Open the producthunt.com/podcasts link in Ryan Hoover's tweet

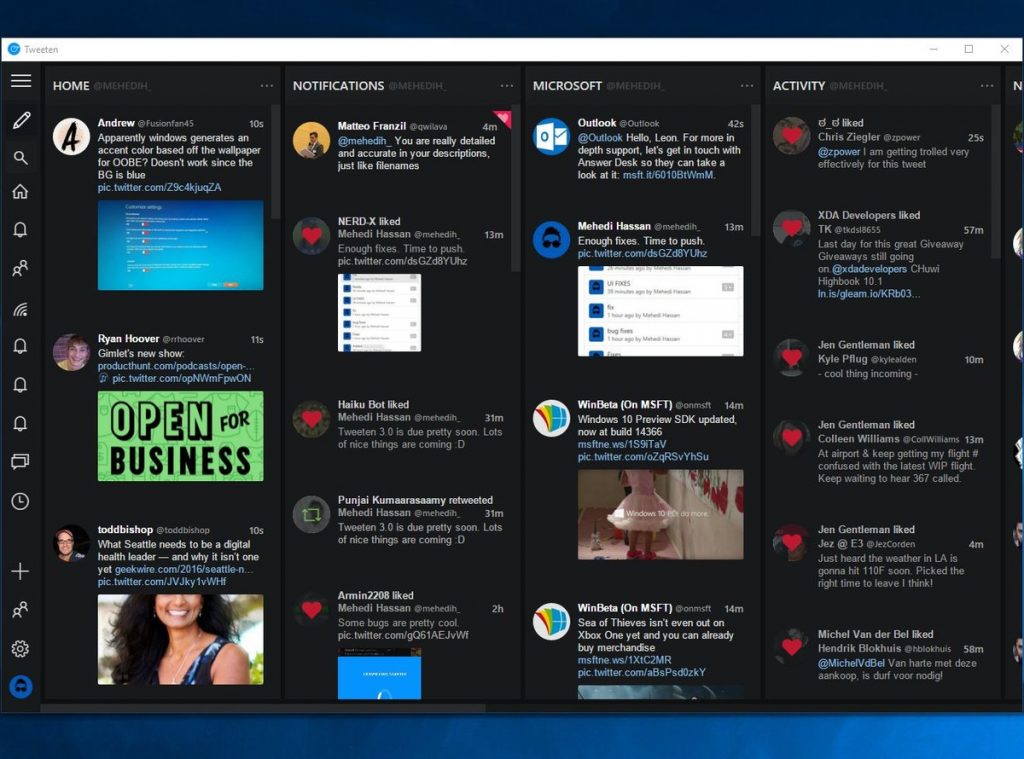coord(176,366)
